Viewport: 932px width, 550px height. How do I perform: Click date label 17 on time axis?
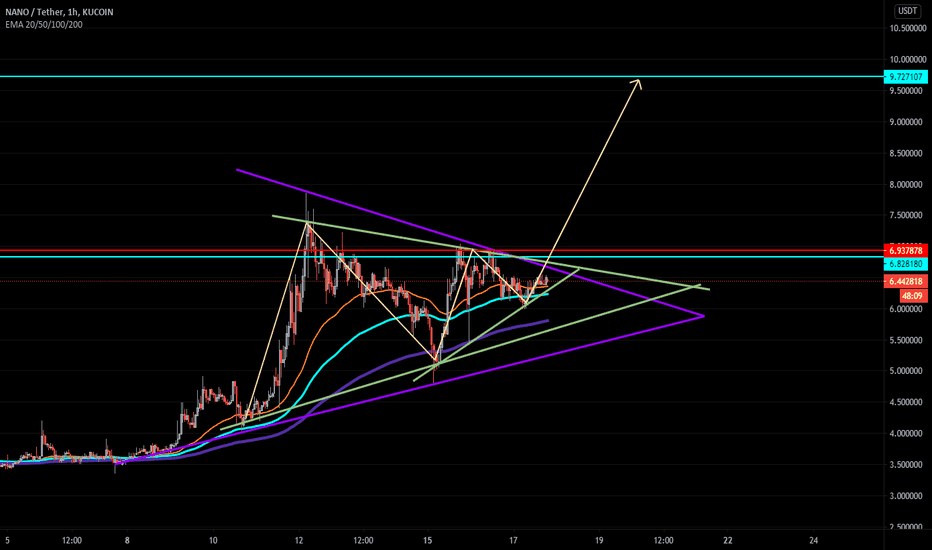point(514,540)
